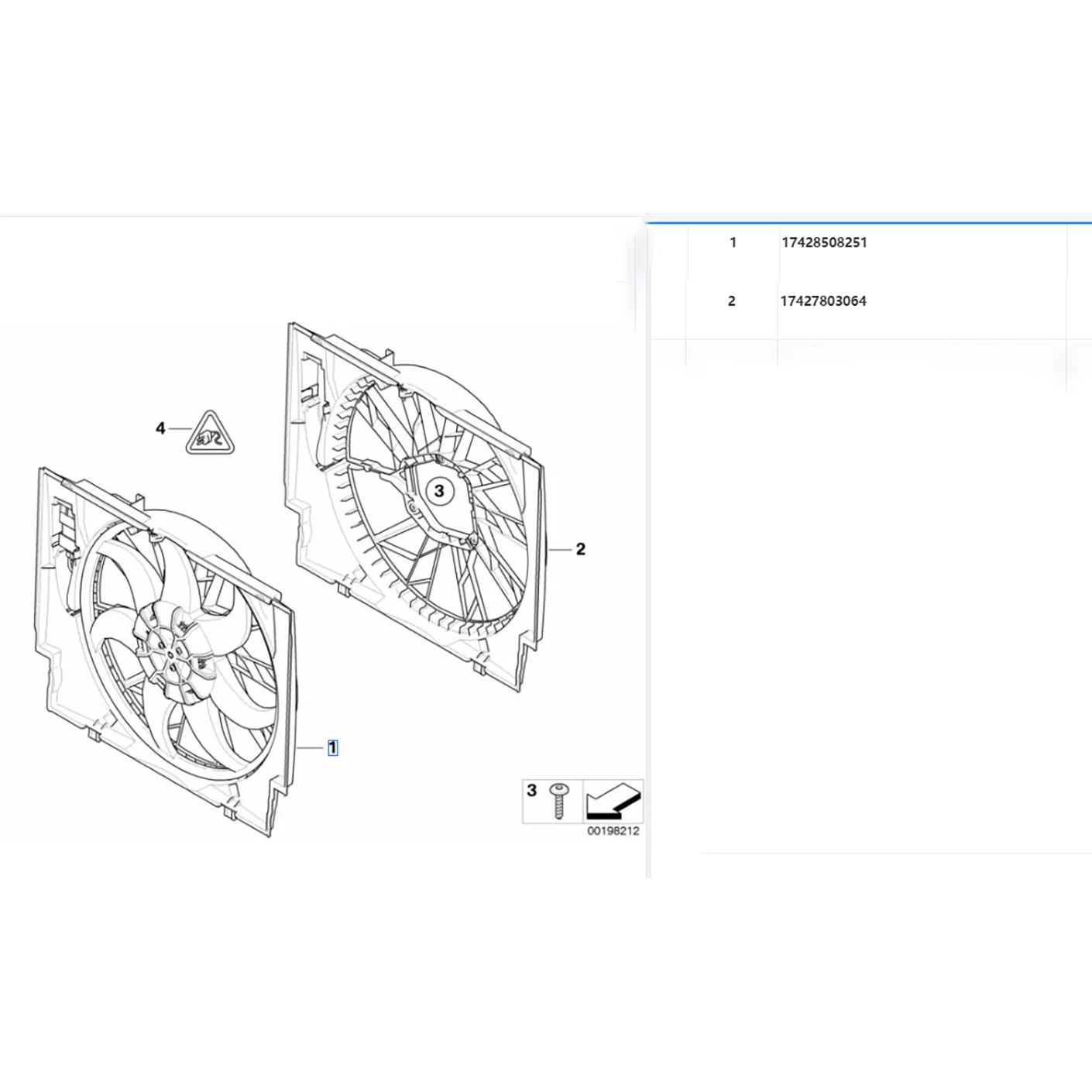Click the screw icon in legend box

(558, 802)
